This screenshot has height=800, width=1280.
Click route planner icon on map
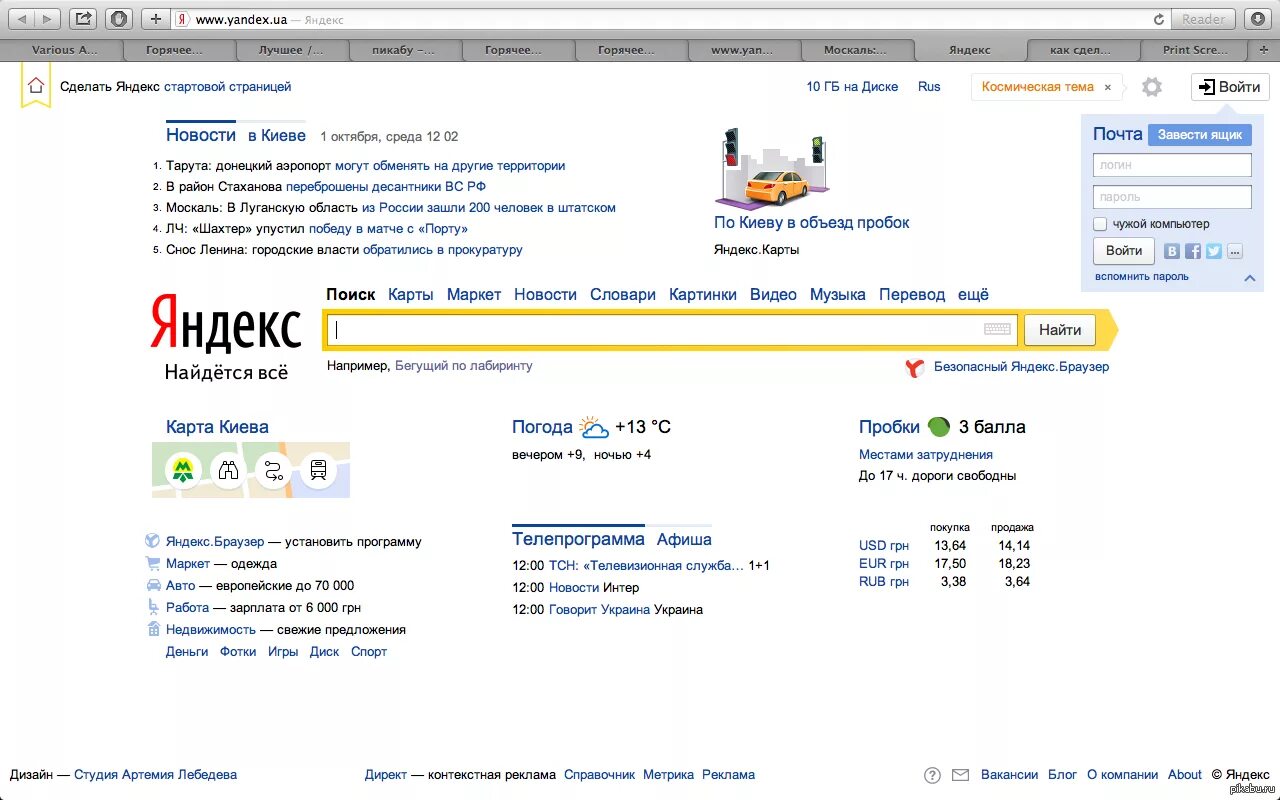tap(273, 470)
